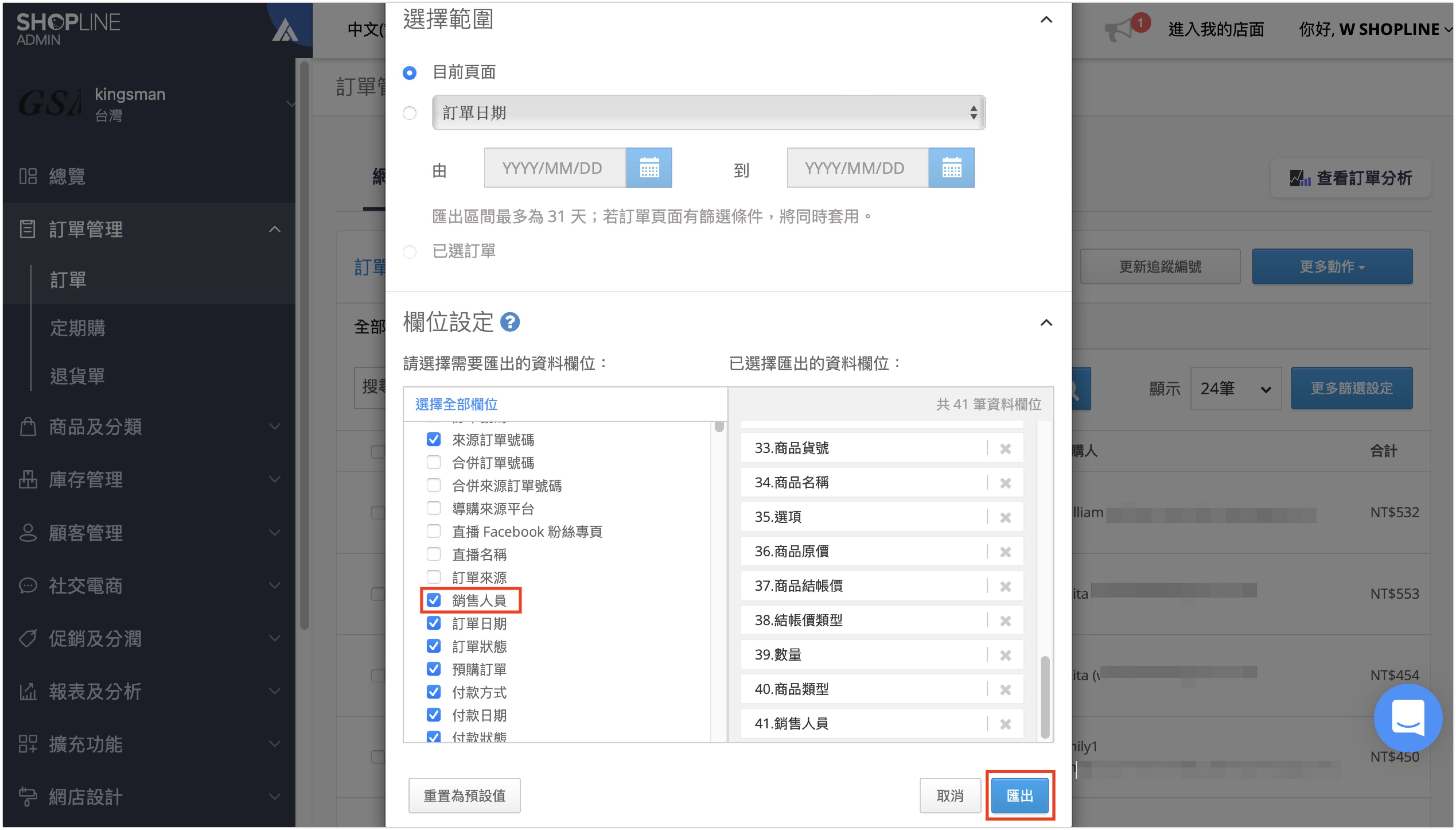Click the 報表及分析 chart icon
This screenshot has height=830, width=1456.
[27, 691]
